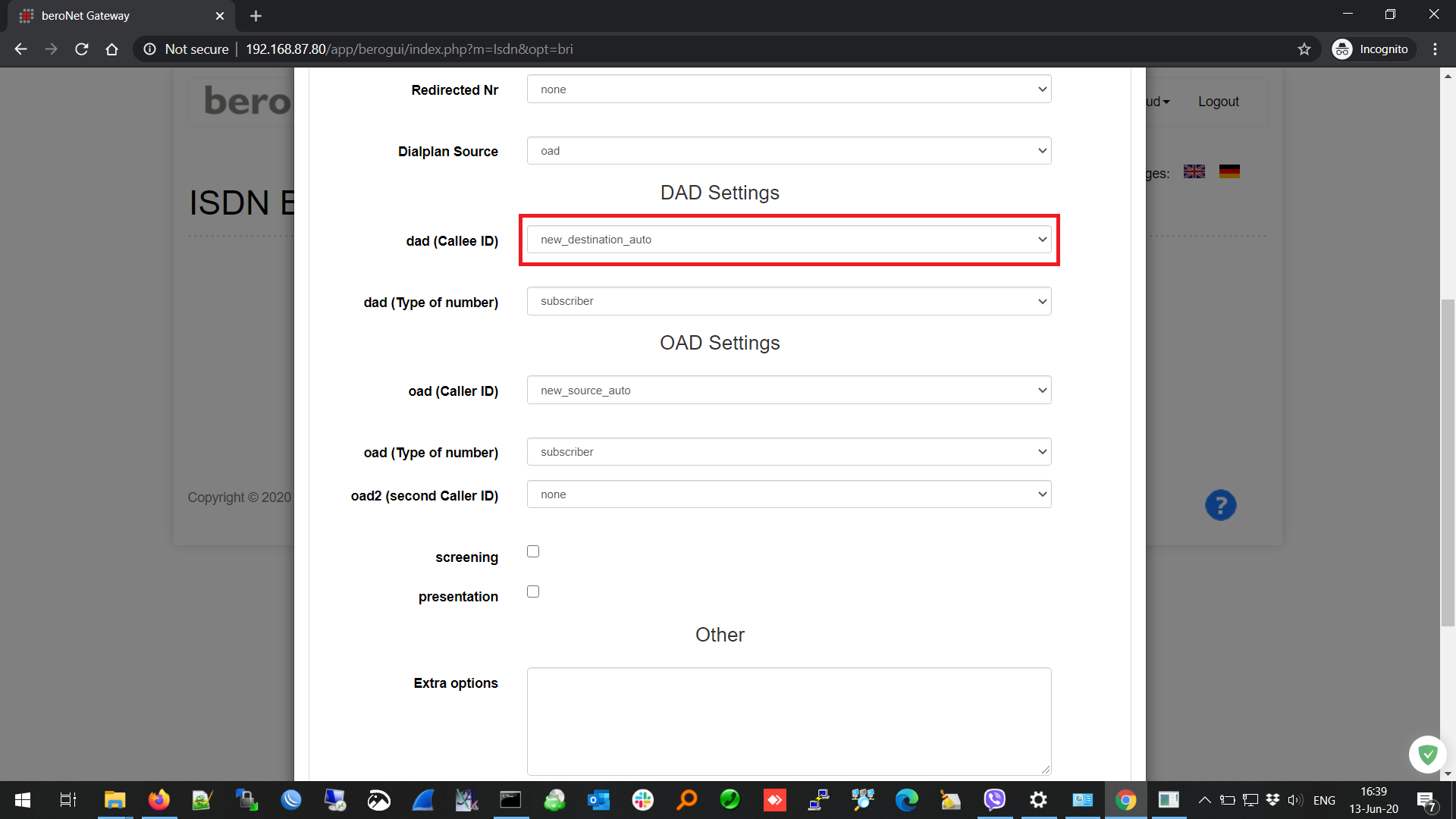Bookmark this page with star icon
This screenshot has height=819, width=1456.
[x=1304, y=49]
